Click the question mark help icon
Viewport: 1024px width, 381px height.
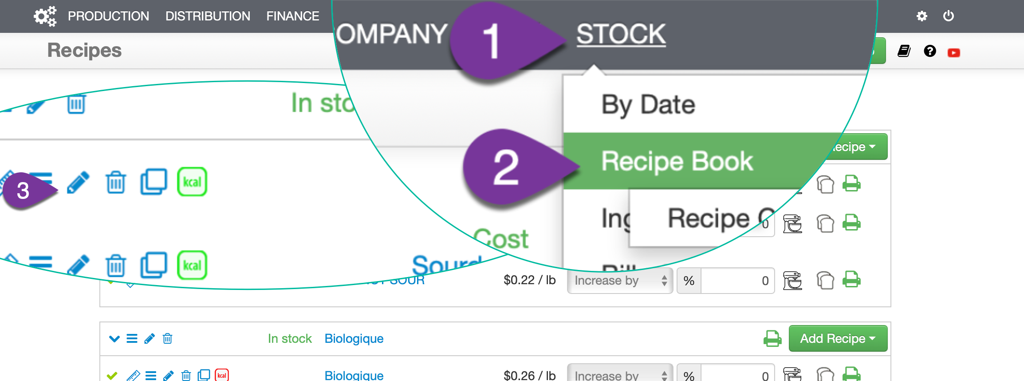coord(930,51)
